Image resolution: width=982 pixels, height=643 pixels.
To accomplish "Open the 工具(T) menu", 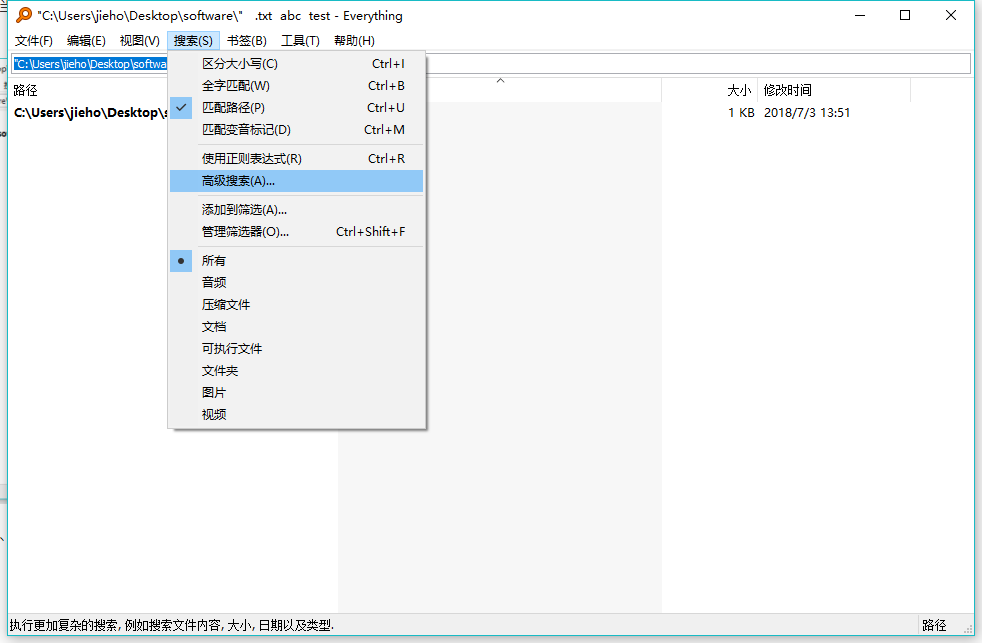I will (x=300, y=41).
